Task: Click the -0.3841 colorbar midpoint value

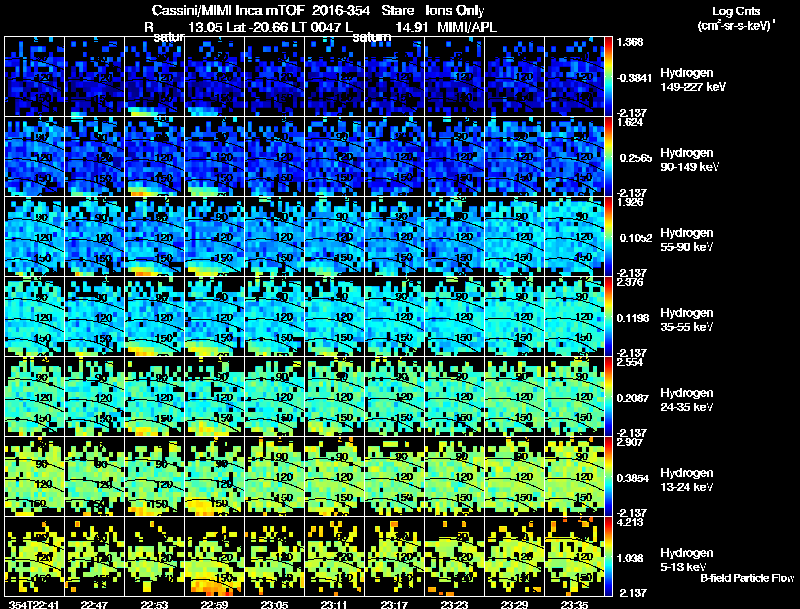Action: (x=634, y=78)
